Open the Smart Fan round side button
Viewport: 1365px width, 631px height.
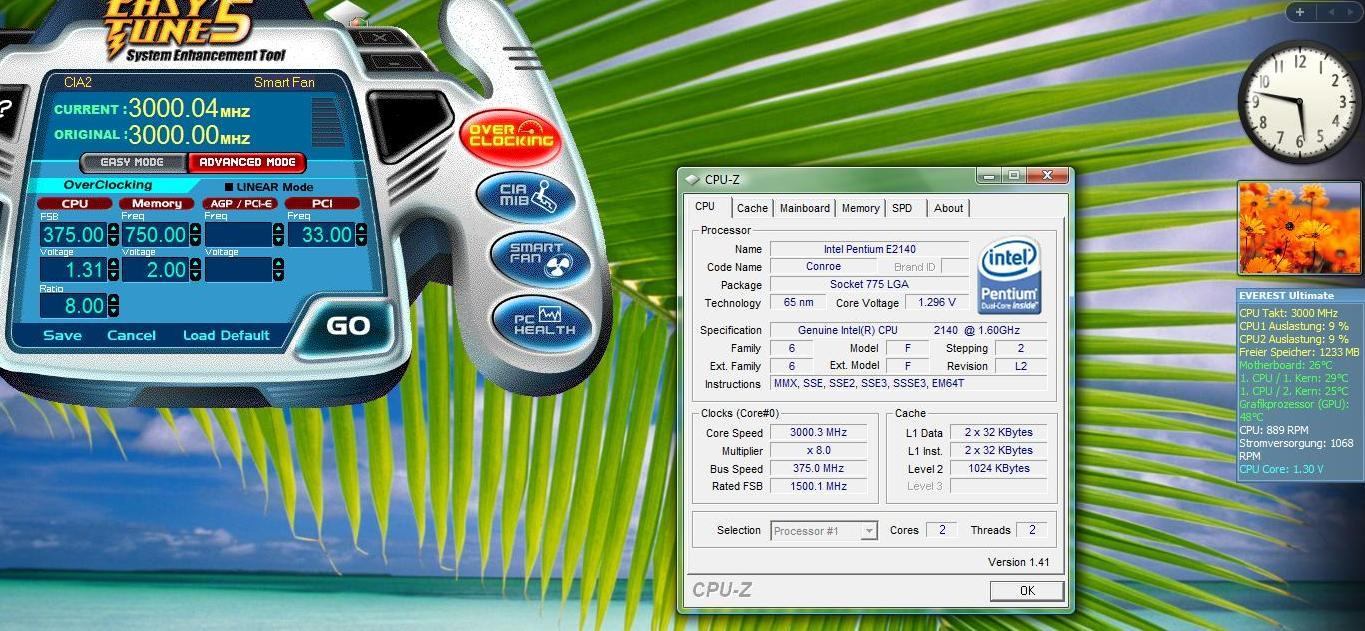pos(541,258)
